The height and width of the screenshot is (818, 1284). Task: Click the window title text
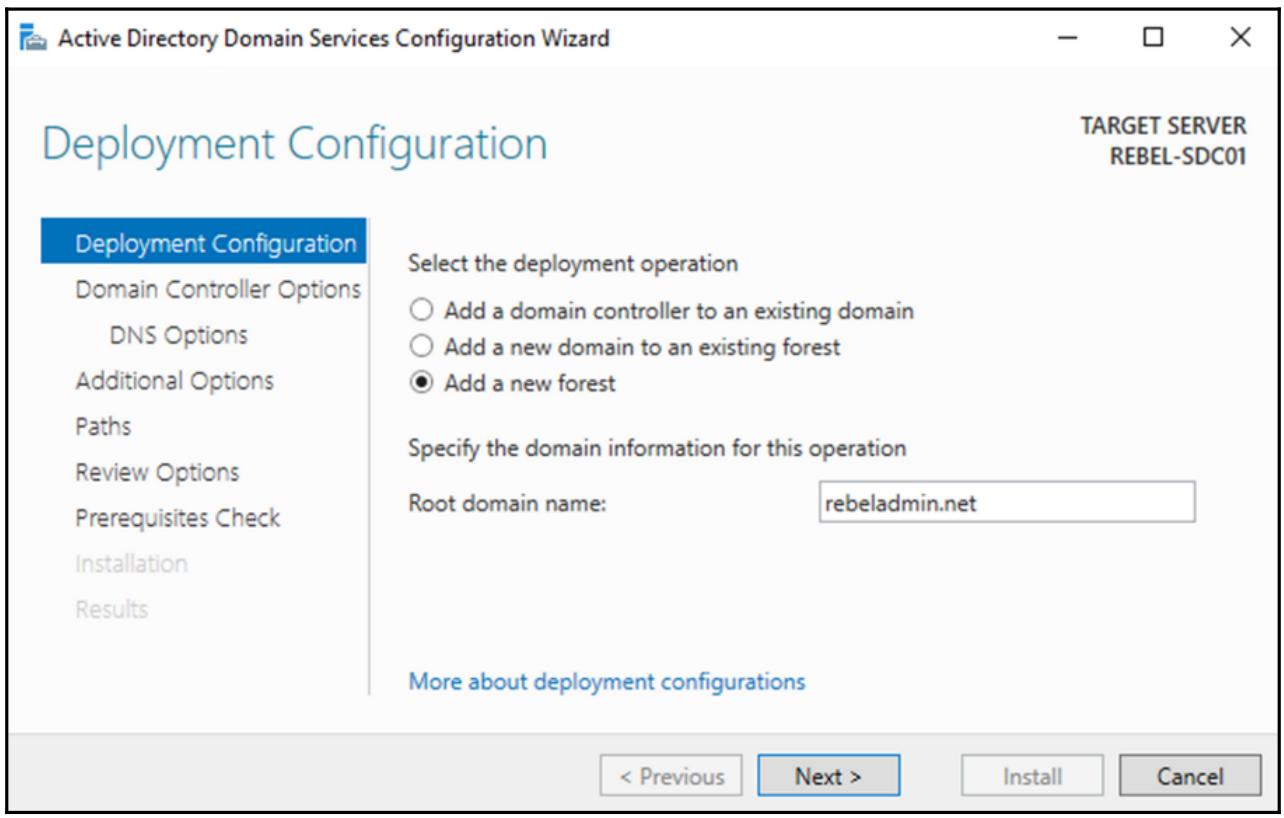pos(334,39)
